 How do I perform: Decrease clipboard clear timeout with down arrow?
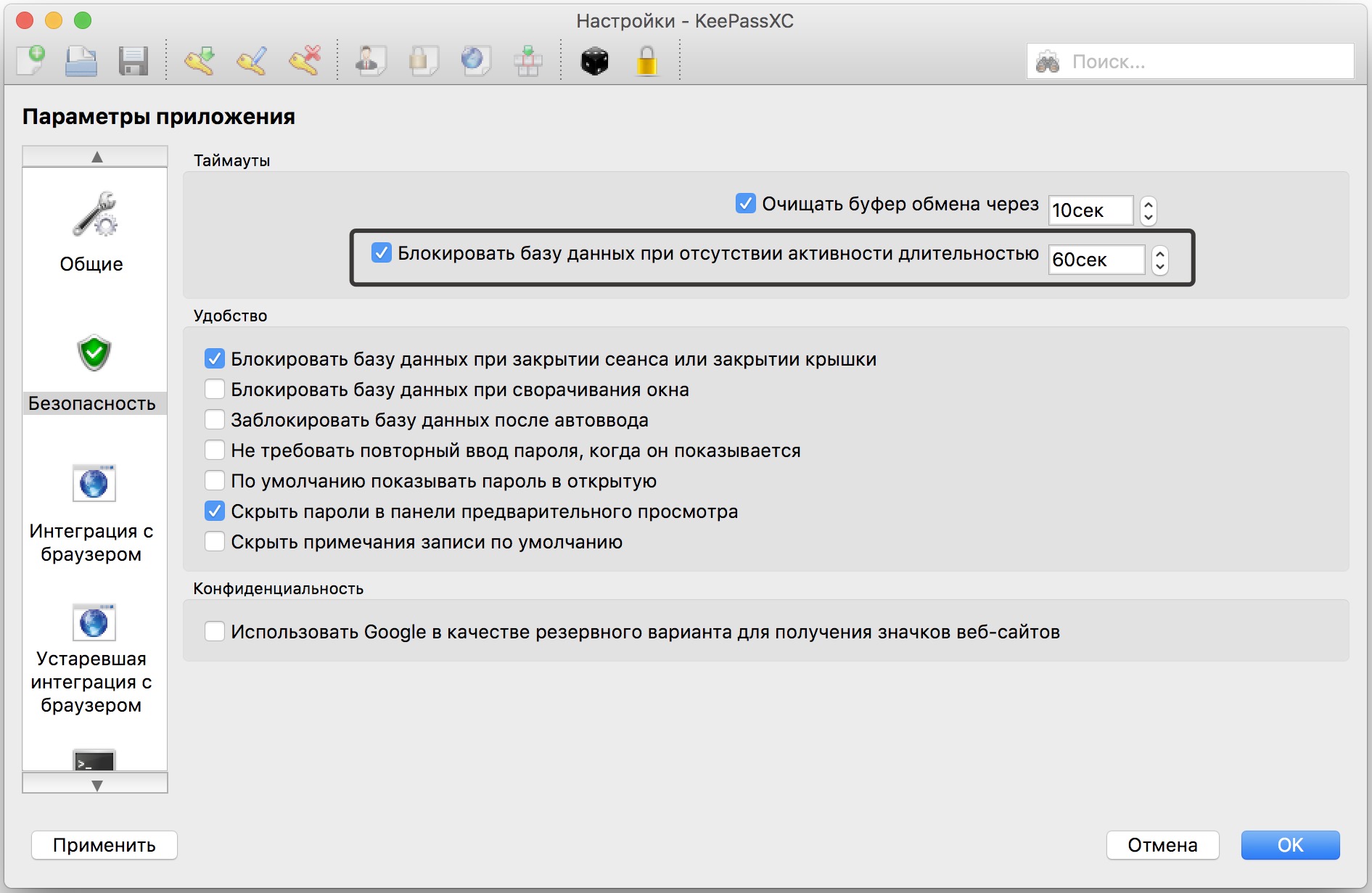click(x=1148, y=218)
